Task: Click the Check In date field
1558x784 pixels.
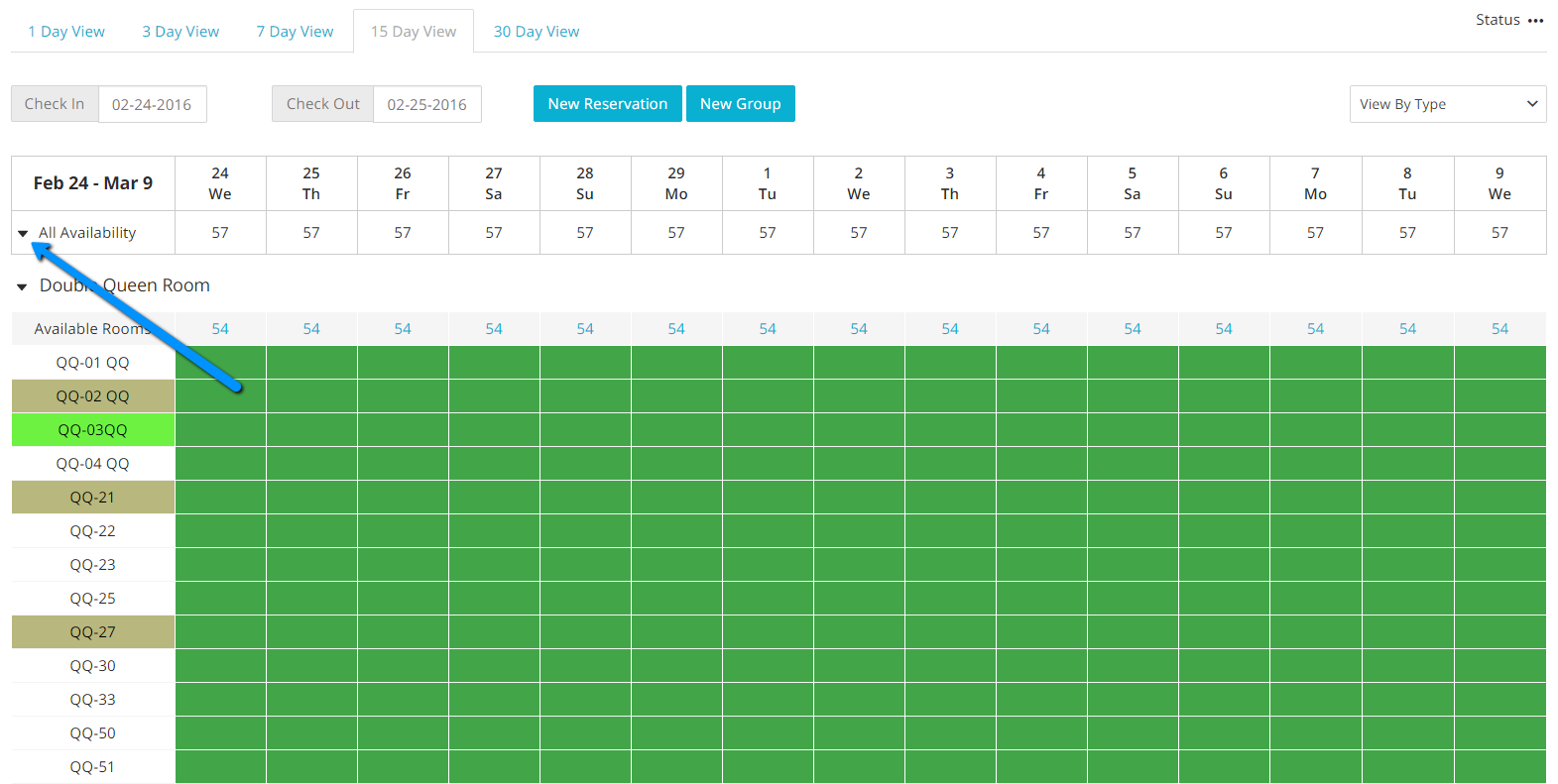Action: pyautogui.click(x=152, y=104)
